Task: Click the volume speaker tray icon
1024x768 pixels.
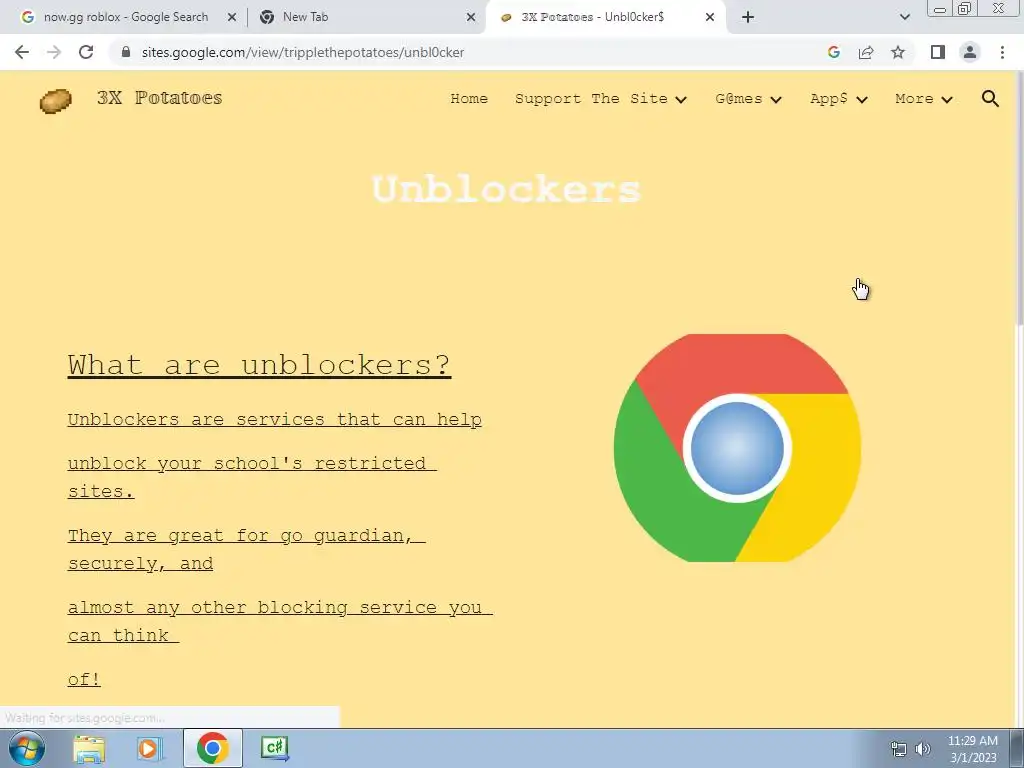Action: pyautogui.click(x=923, y=749)
